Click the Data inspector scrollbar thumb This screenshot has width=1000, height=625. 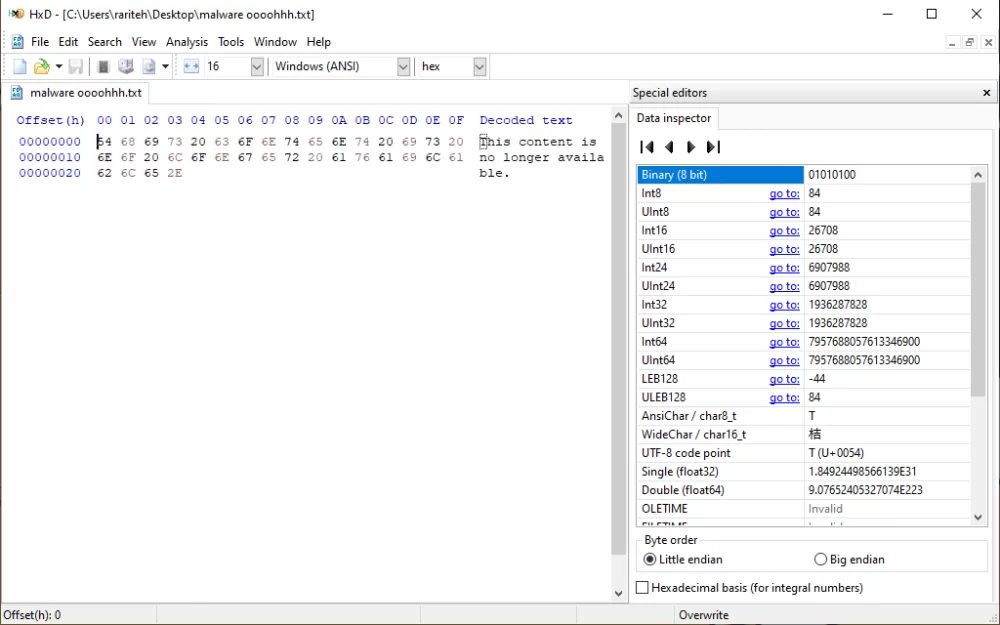click(x=978, y=290)
